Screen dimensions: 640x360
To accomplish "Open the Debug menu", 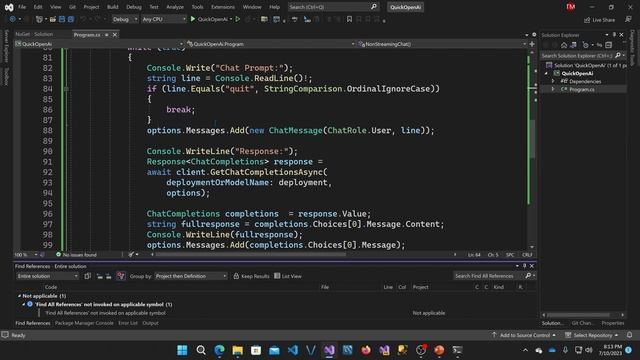I will point(134,7).
